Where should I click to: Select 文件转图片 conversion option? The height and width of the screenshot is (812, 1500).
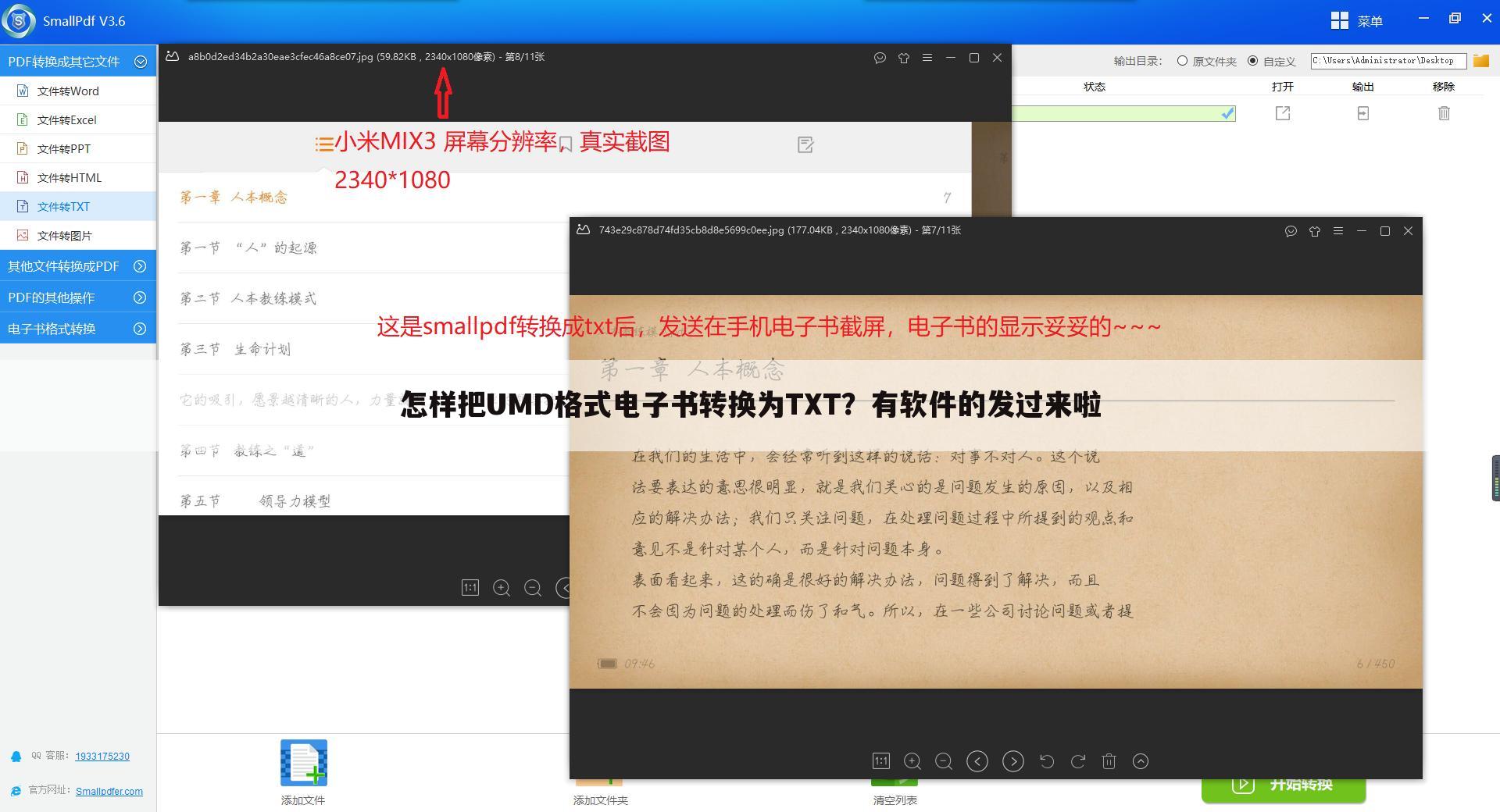pyautogui.click(x=78, y=235)
